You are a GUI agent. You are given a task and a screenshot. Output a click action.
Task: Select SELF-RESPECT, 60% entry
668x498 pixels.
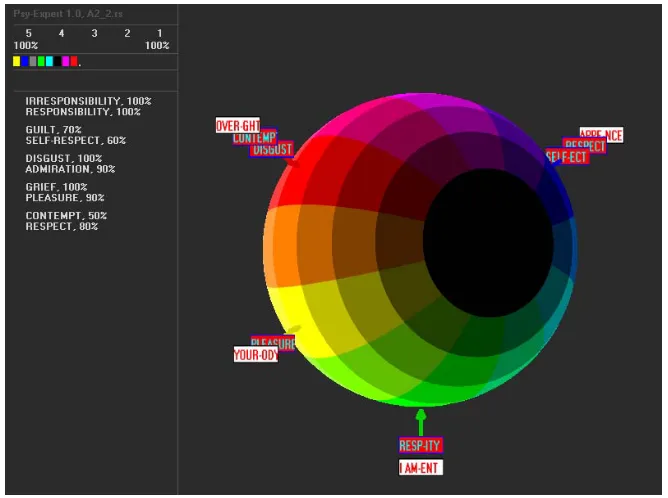point(75,140)
